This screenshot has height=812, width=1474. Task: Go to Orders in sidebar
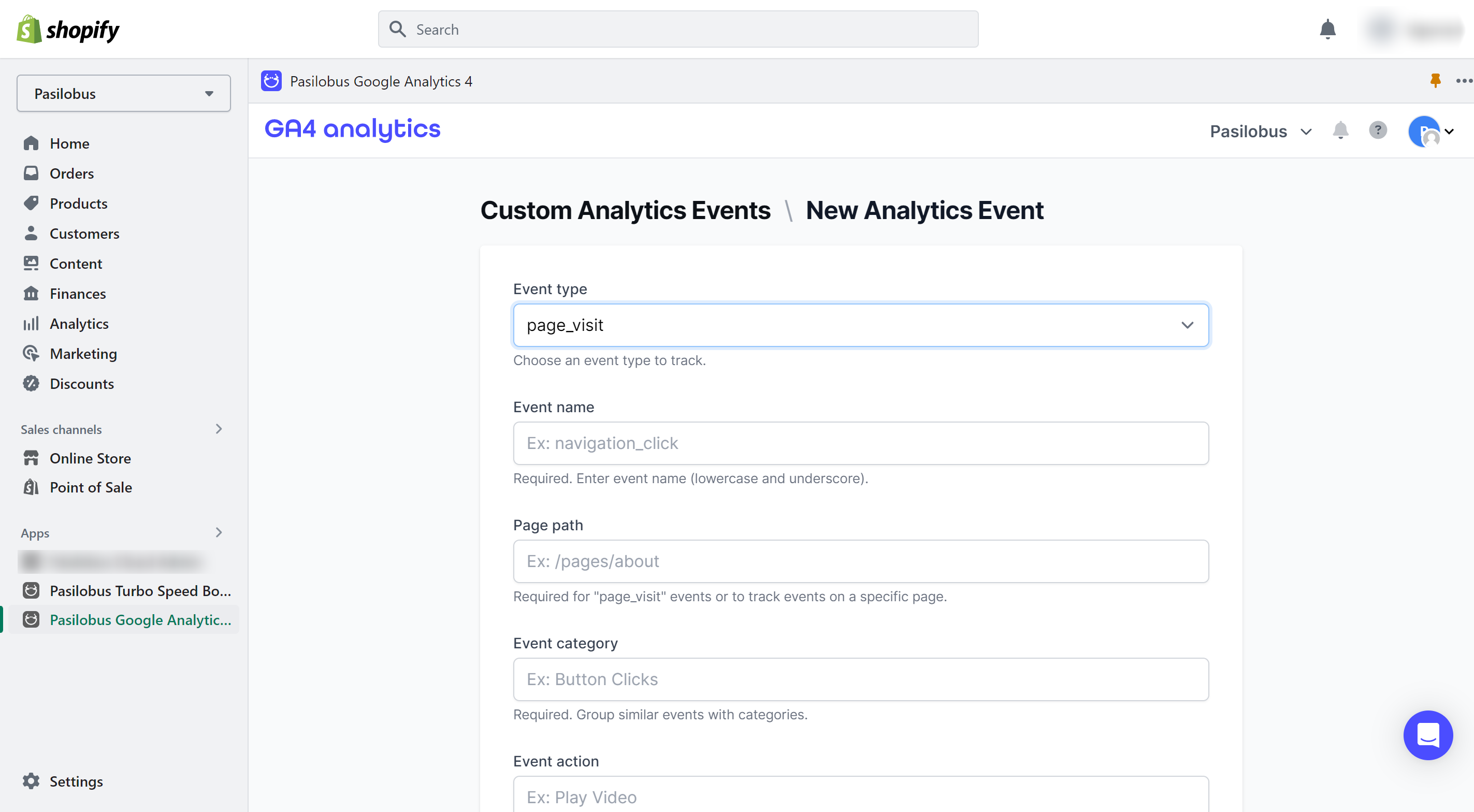pos(71,173)
